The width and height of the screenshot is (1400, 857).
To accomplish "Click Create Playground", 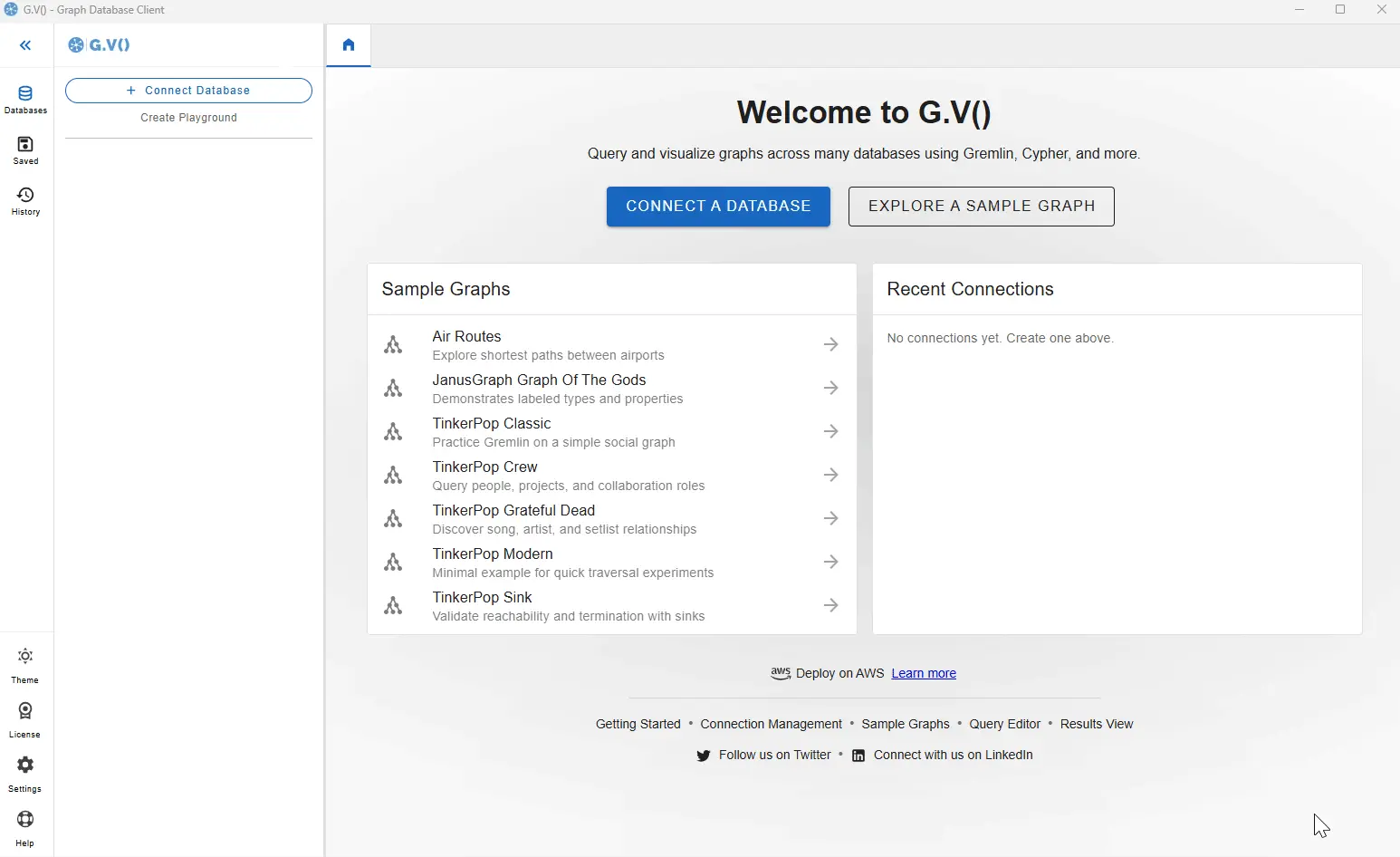I will pos(188,118).
